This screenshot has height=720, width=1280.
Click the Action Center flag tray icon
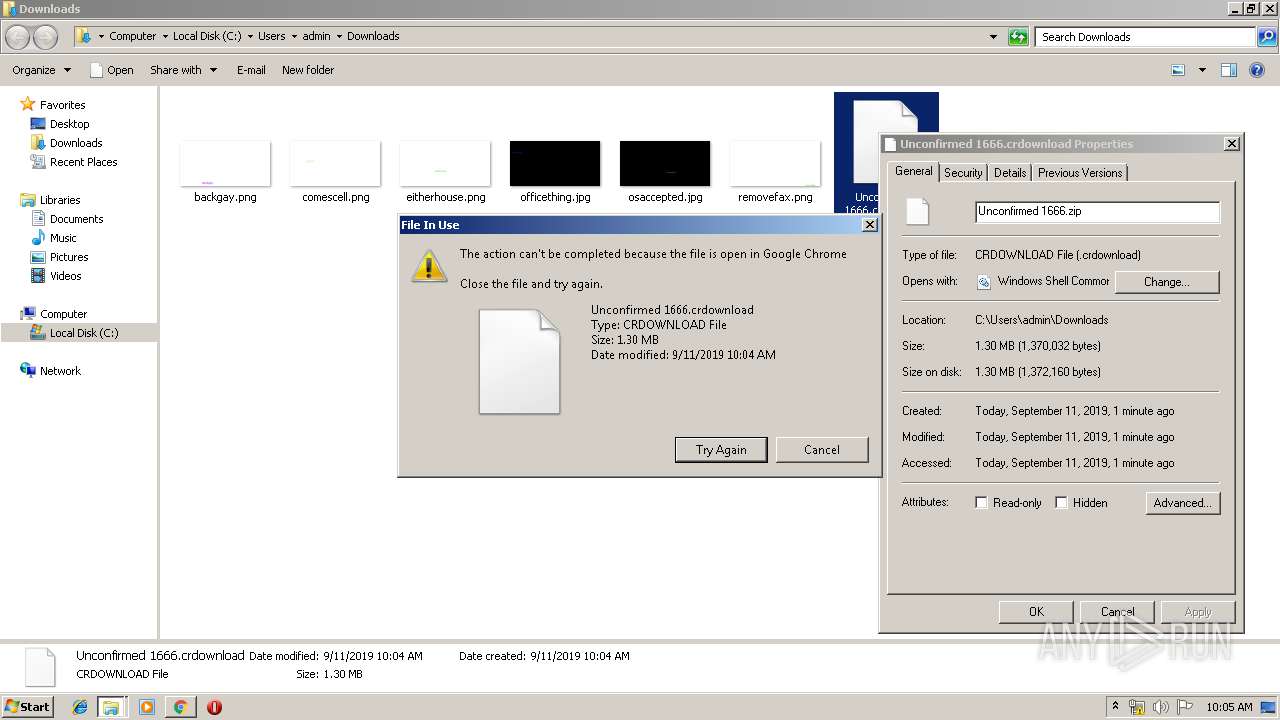(1185, 707)
